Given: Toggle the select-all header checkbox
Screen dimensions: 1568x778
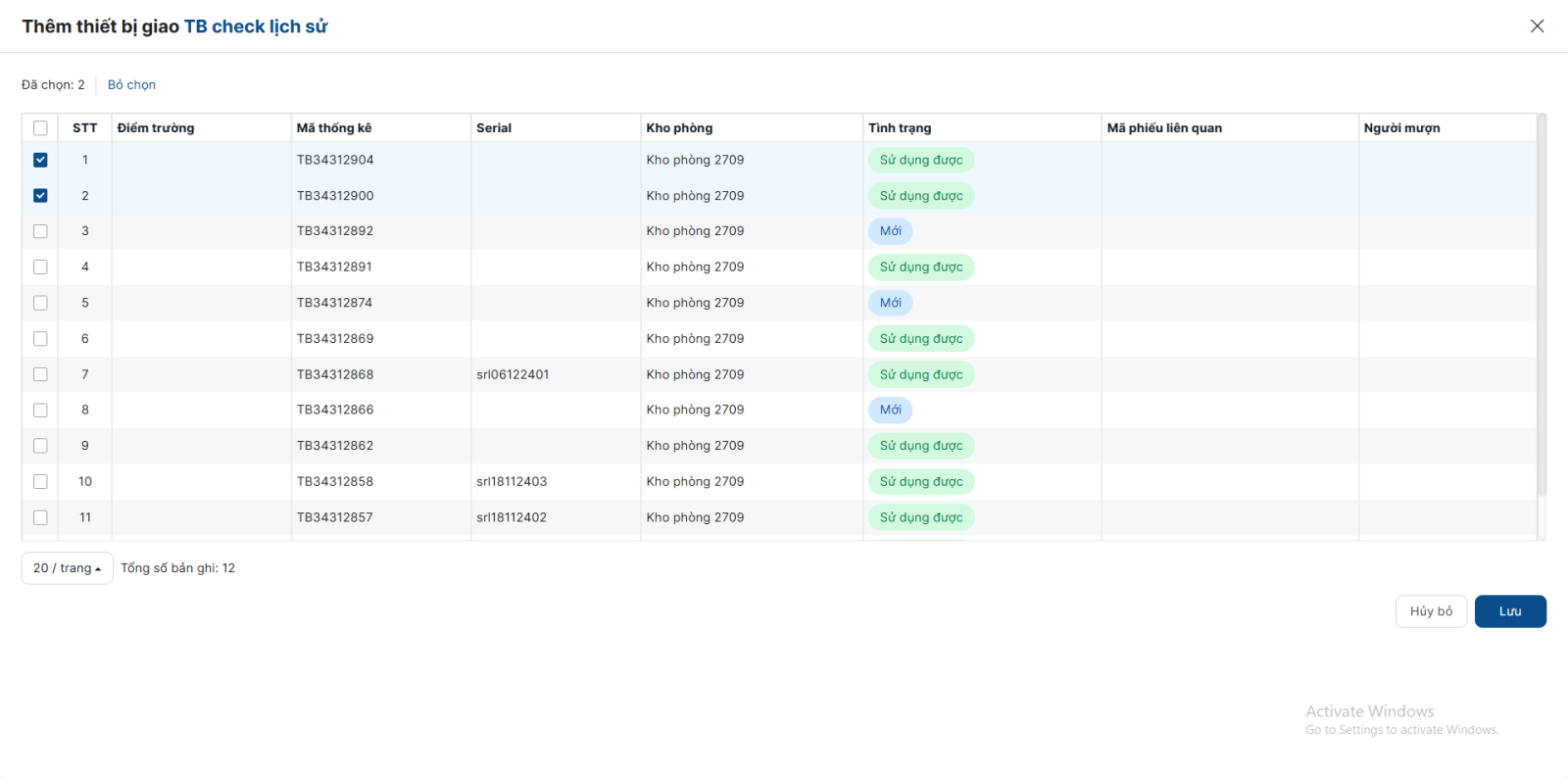Looking at the screenshot, I should [x=40, y=128].
